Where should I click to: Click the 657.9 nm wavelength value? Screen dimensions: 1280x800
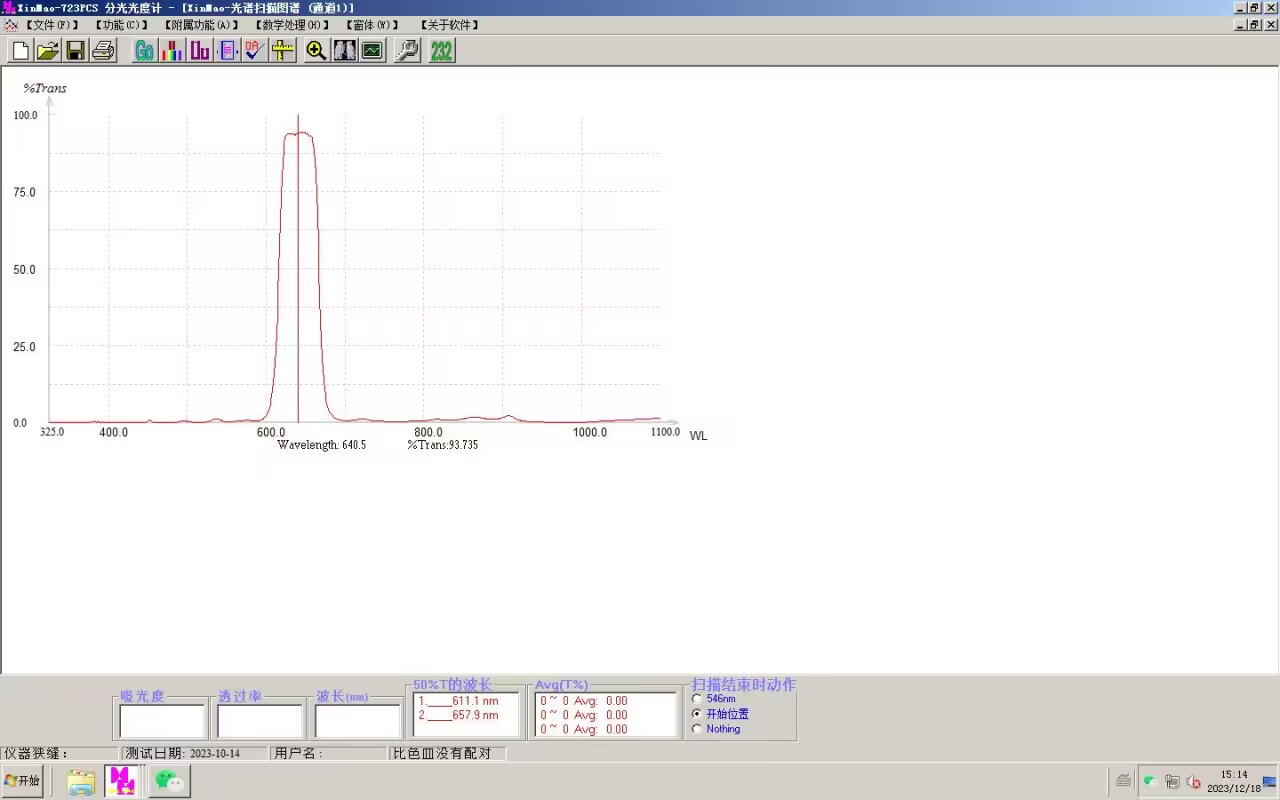tap(475, 715)
